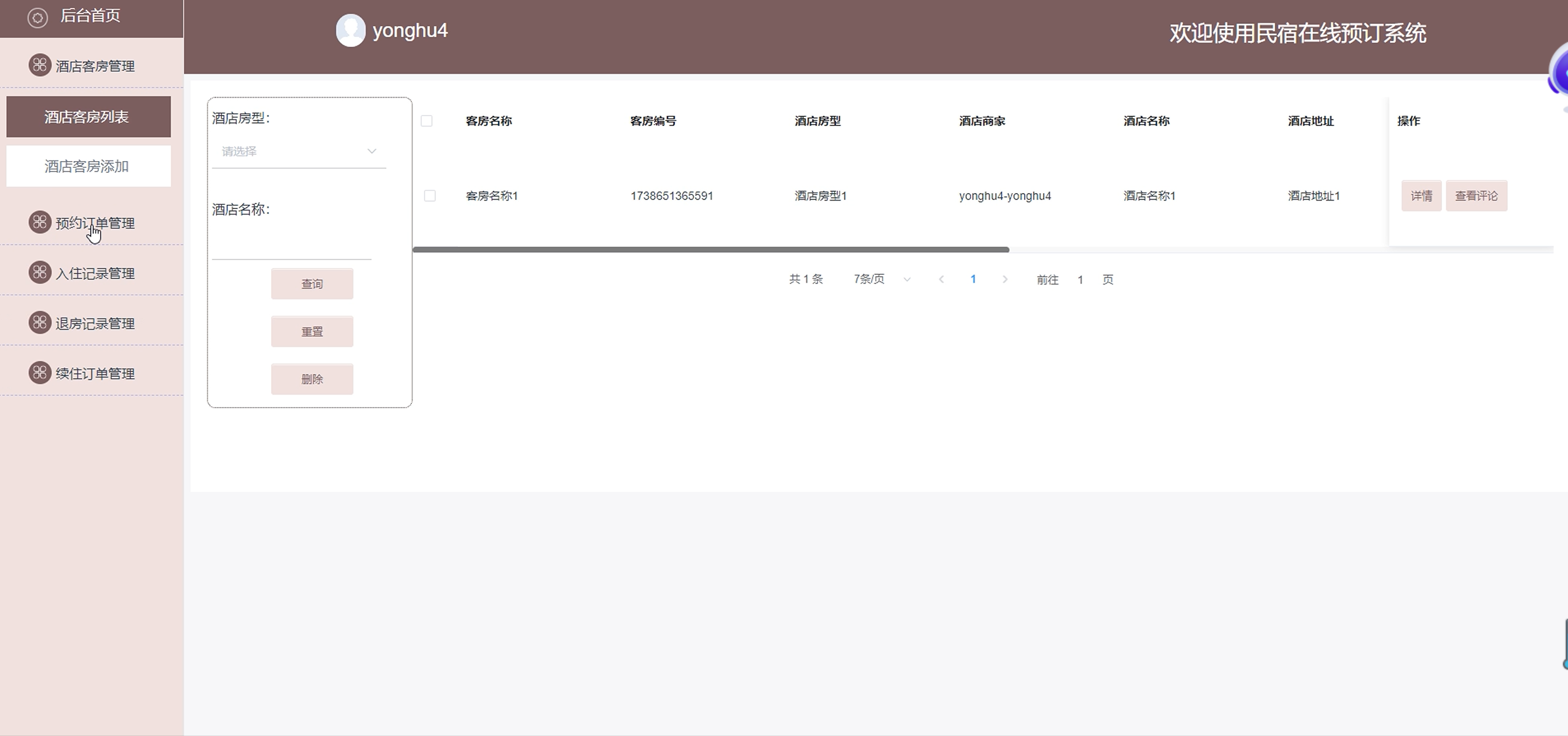Image resolution: width=1568 pixels, height=736 pixels.
Task: Click the previous page arrow in pagination
Action: [x=941, y=280]
